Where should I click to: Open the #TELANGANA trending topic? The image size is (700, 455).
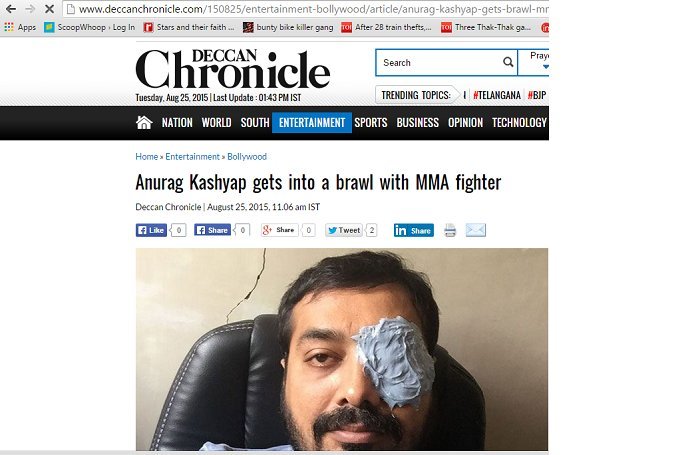pyautogui.click(x=497, y=95)
